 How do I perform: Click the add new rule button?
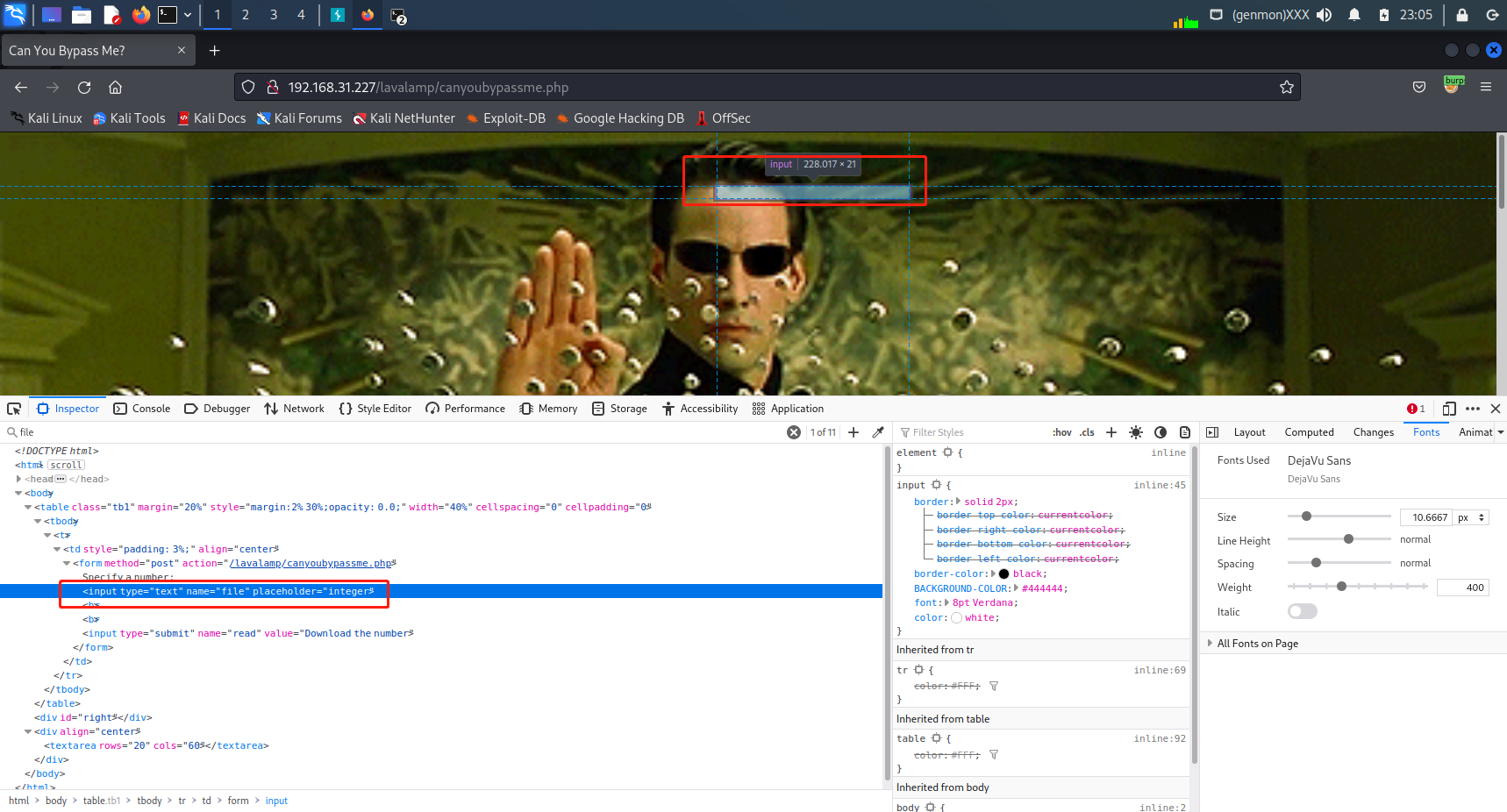tap(1111, 431)
